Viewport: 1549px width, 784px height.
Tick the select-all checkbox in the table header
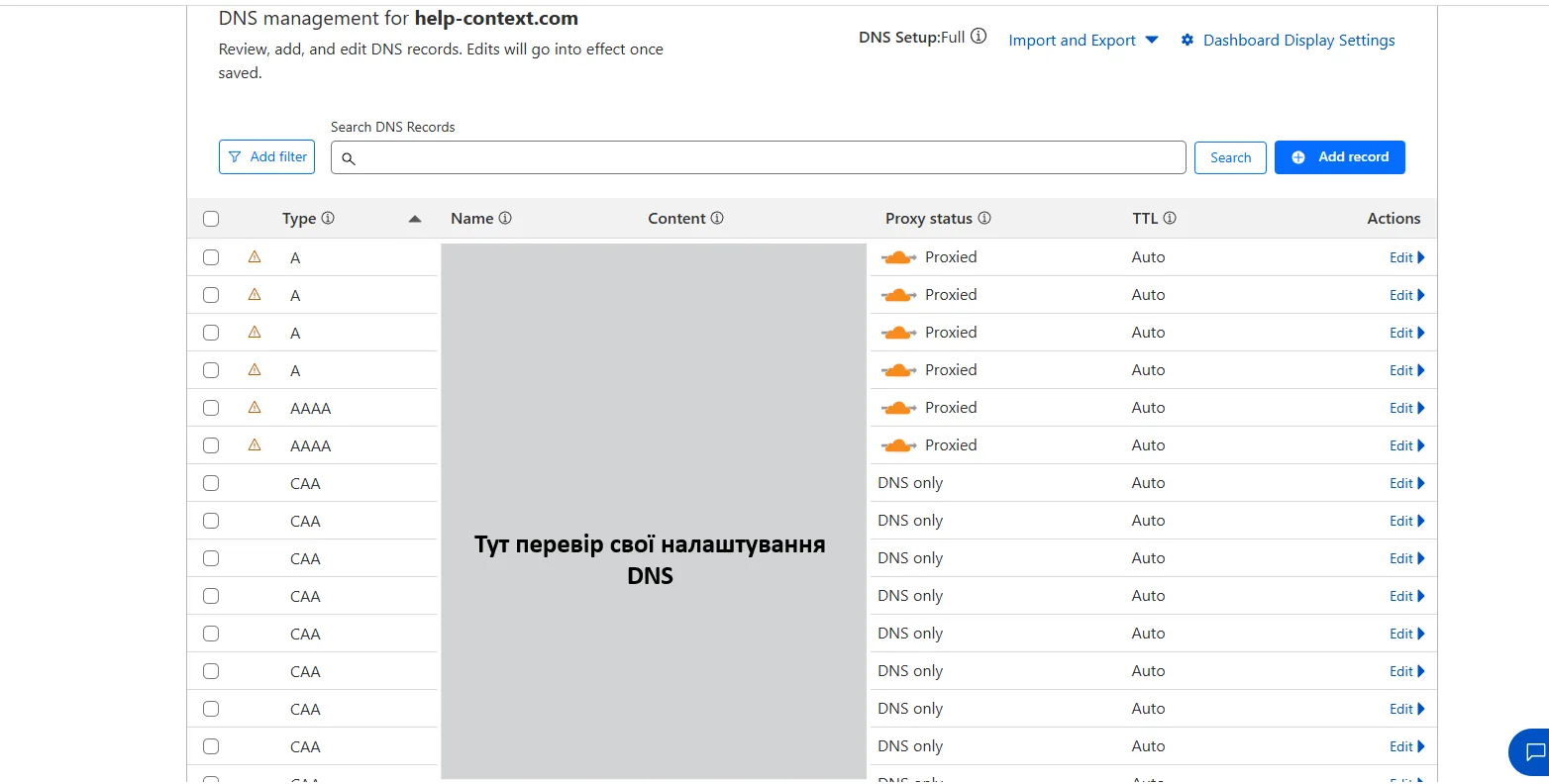[x=211, y=219]
